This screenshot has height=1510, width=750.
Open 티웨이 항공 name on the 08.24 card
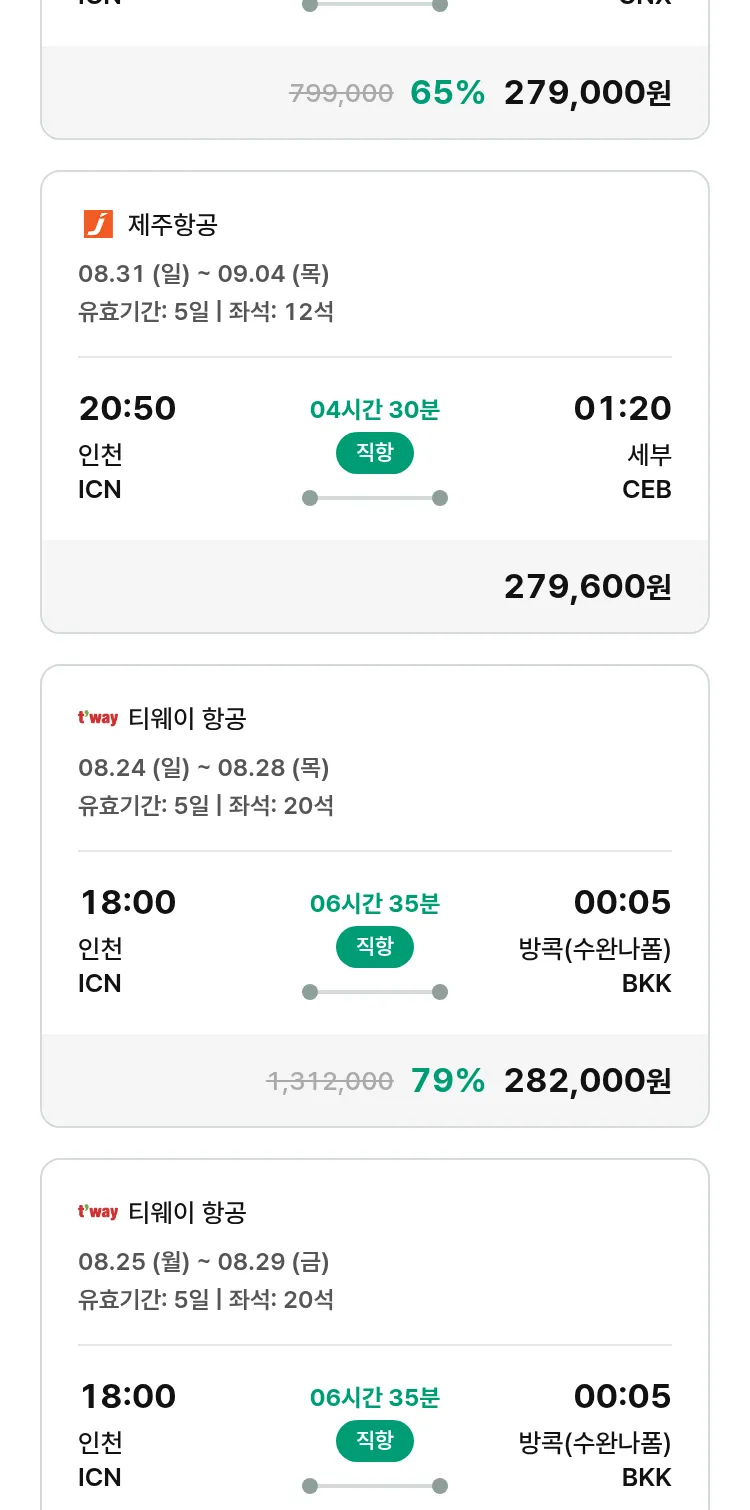point(187,719)
